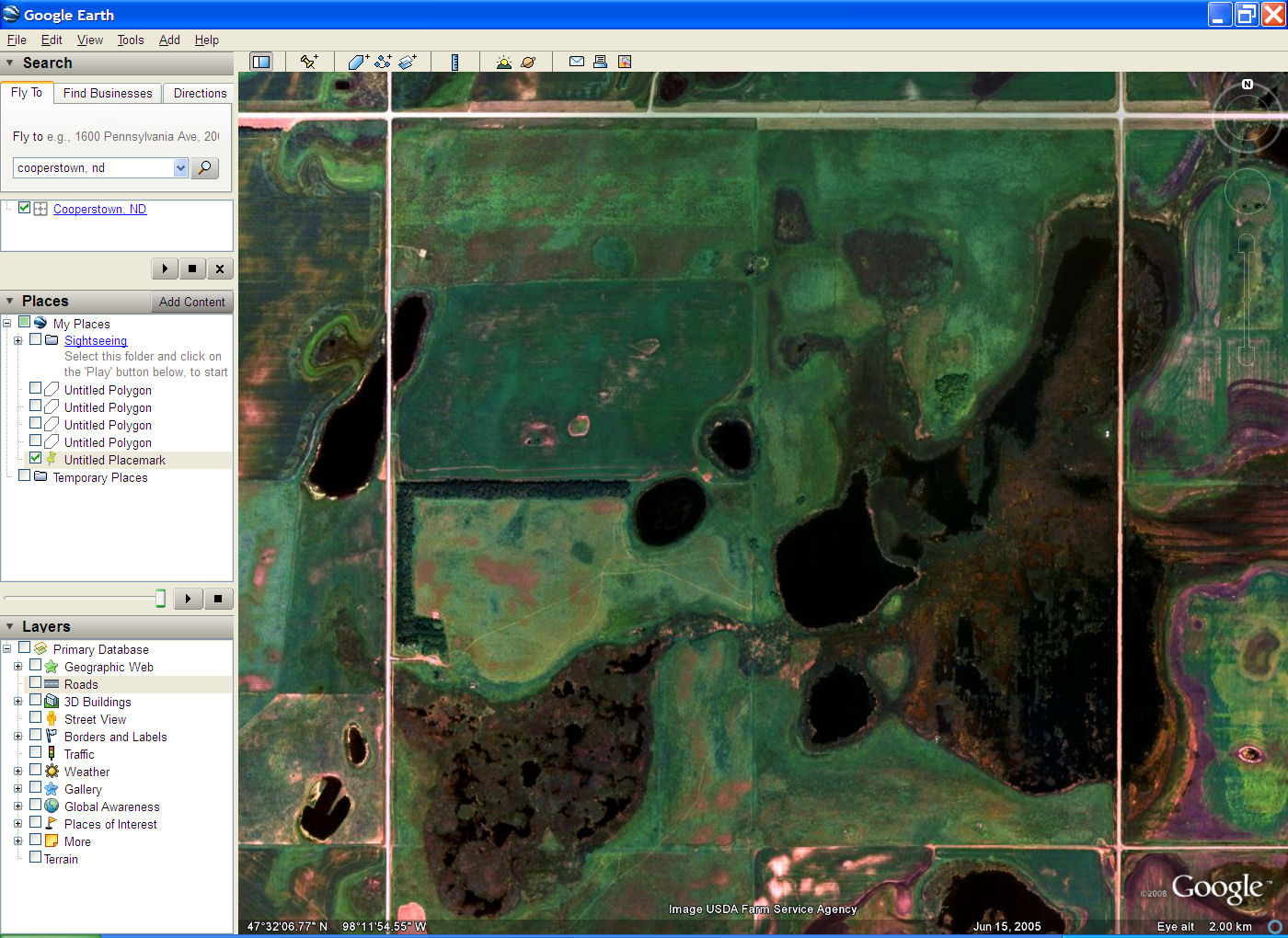Viewport: 1288px width, 938px height.
Task: Enable the Sightseeing folder checkbox
Action: pos(36,339)
